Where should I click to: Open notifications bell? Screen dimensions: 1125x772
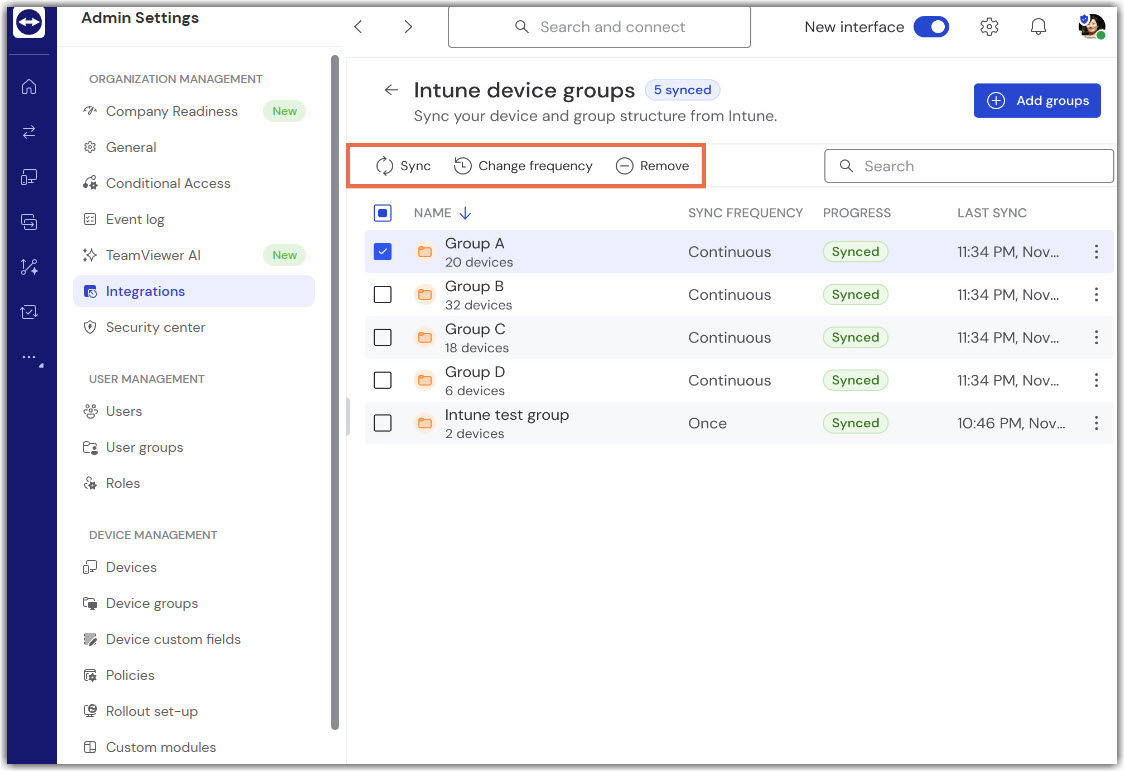(1037, 27)
